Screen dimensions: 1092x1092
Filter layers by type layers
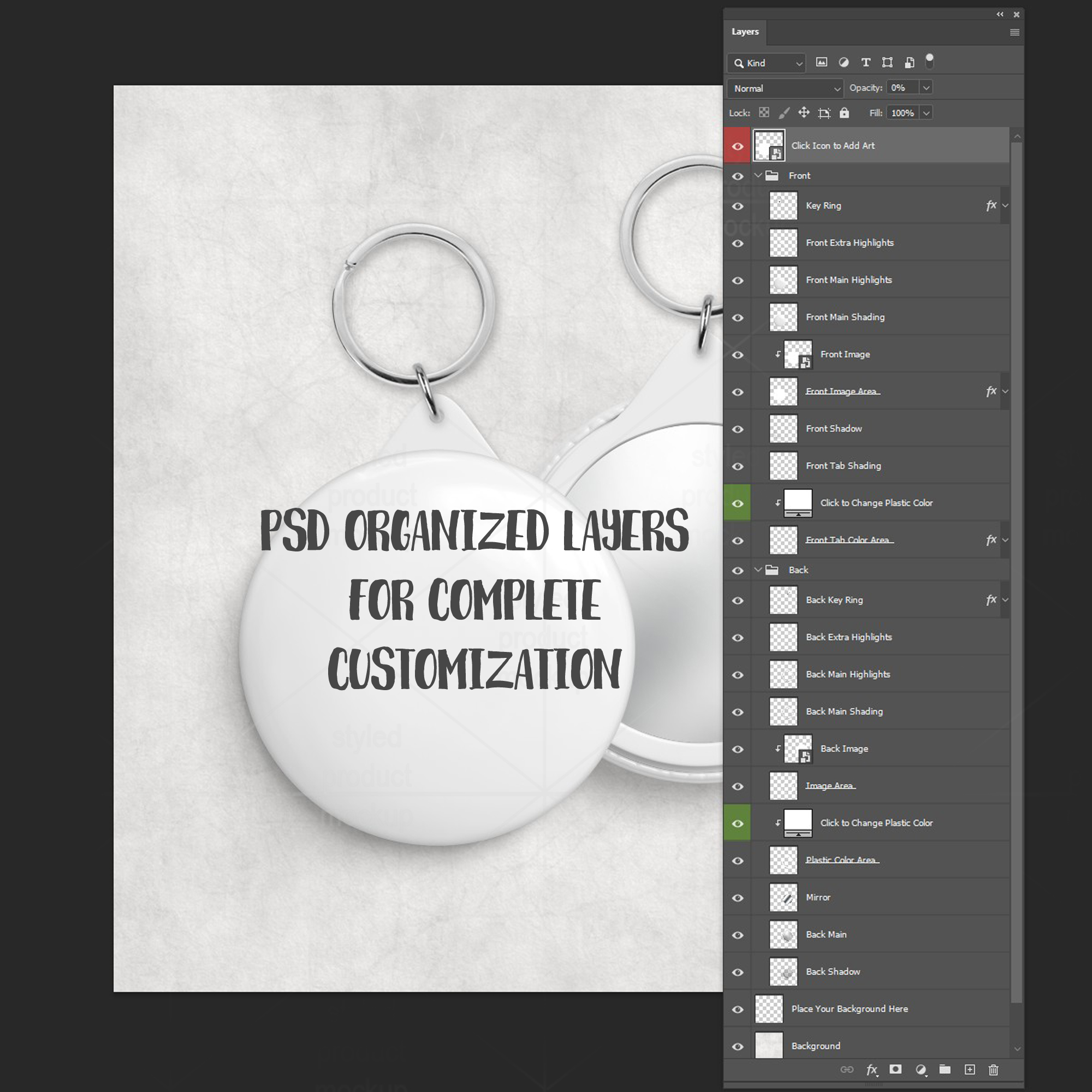[865, 62]
